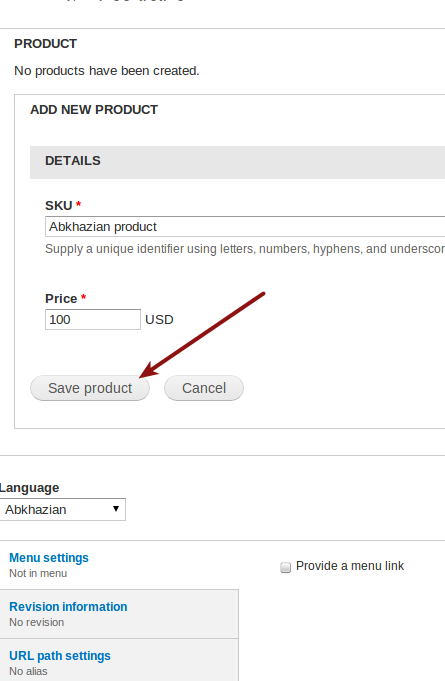
Task: Select the USD currency label
Action: point(159,320)
